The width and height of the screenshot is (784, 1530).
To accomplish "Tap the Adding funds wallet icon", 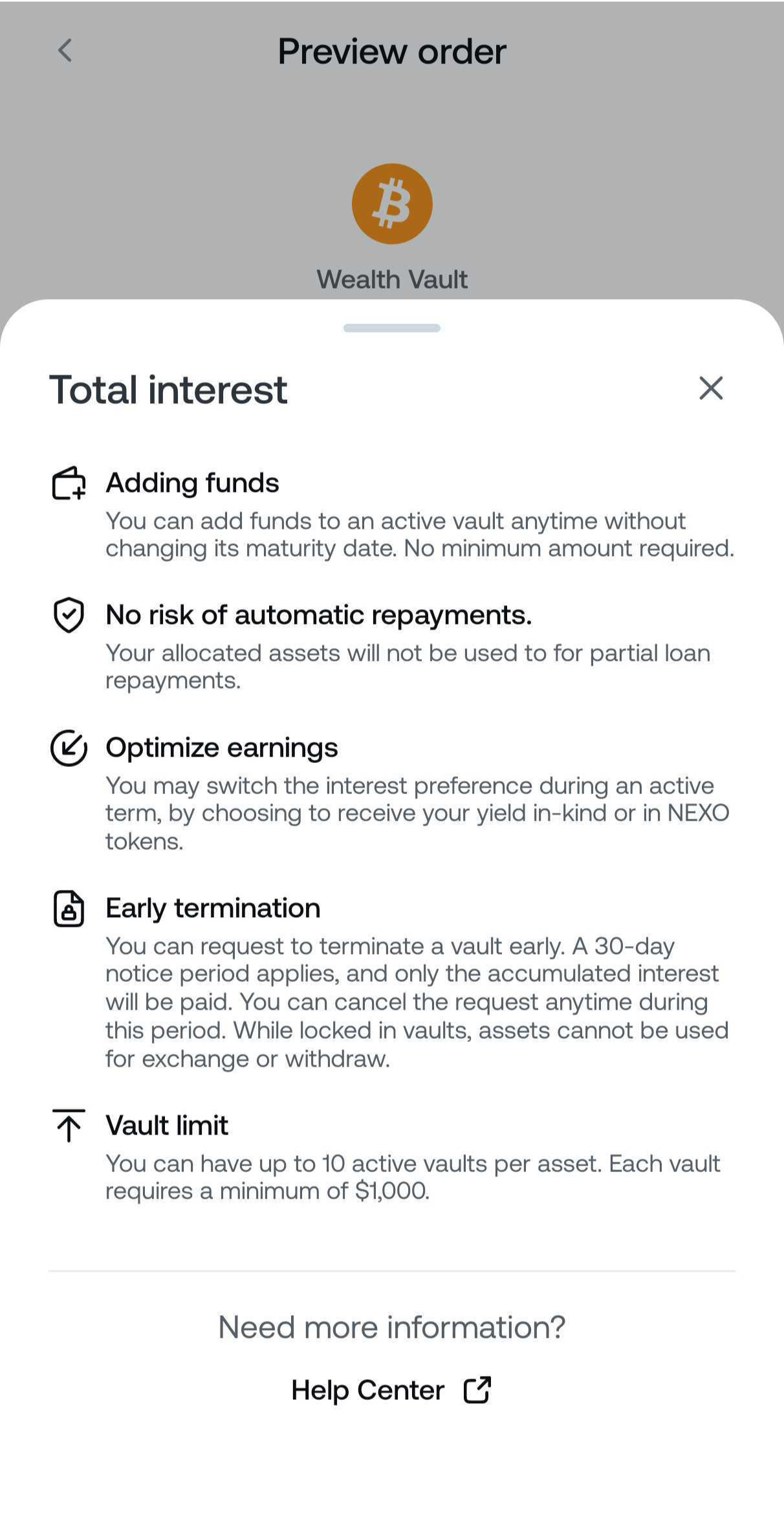I will [x=69, y=483].
